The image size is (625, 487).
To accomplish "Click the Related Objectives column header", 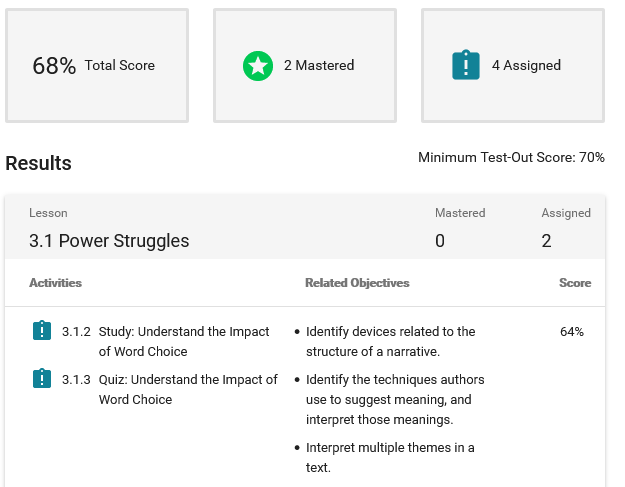I will (x=357, y=283).
